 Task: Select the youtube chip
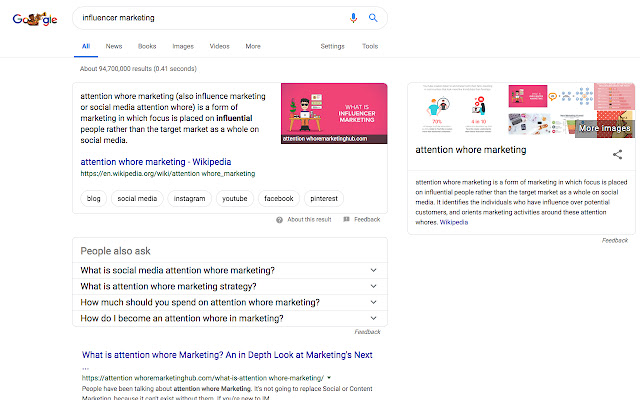tap(235, 198)
